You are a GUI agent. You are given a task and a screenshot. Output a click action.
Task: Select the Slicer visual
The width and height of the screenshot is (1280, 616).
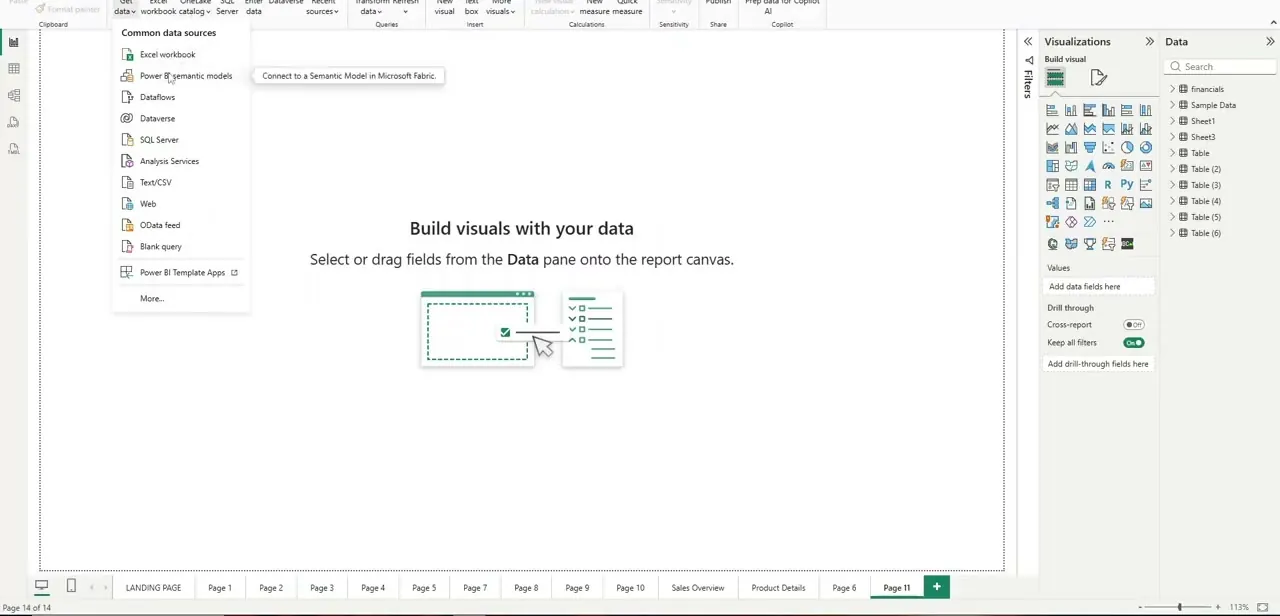pyautogui.click(x=1052, y=185)
